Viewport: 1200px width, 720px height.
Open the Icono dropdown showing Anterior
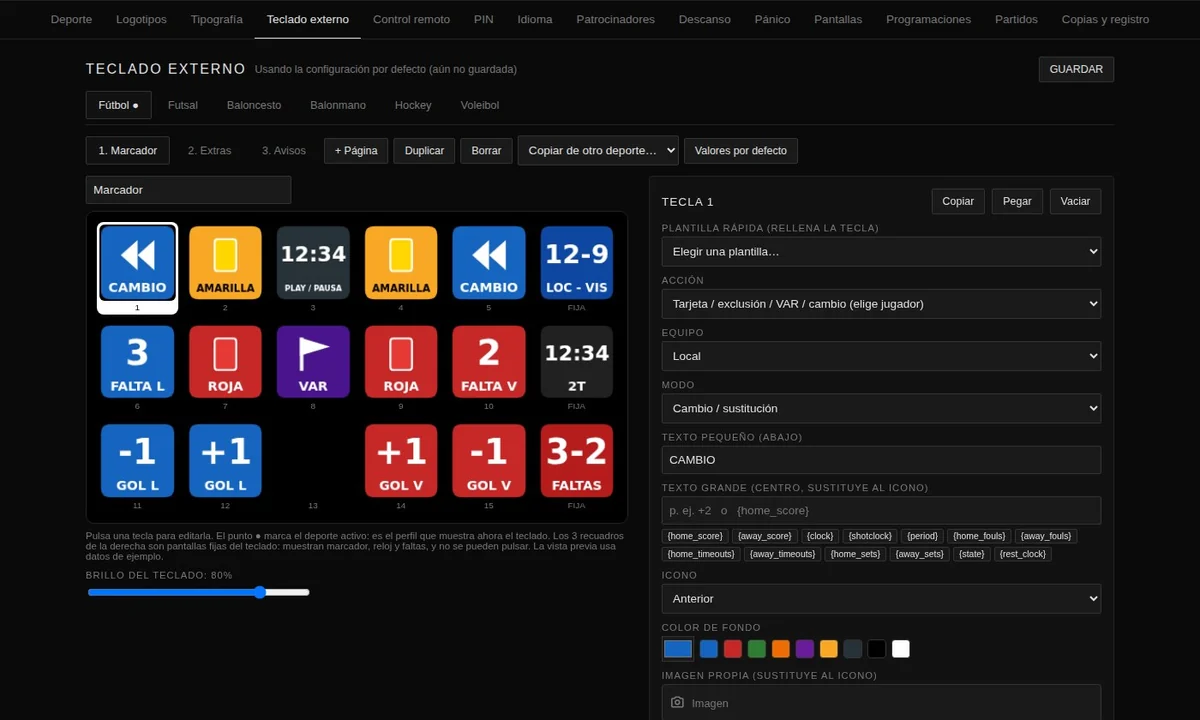tap(881, 598)
